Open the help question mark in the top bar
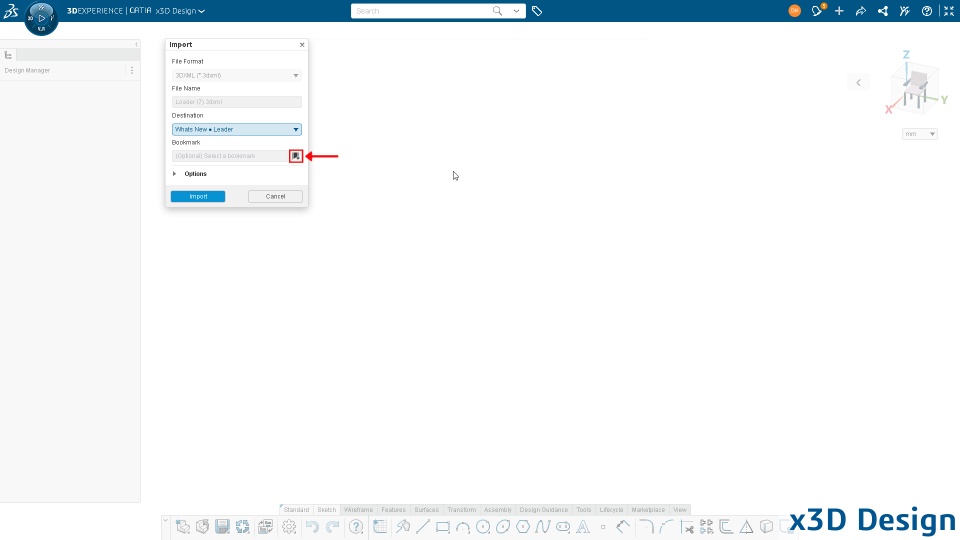This screenshot has height=540, width=960. [927, 11]
